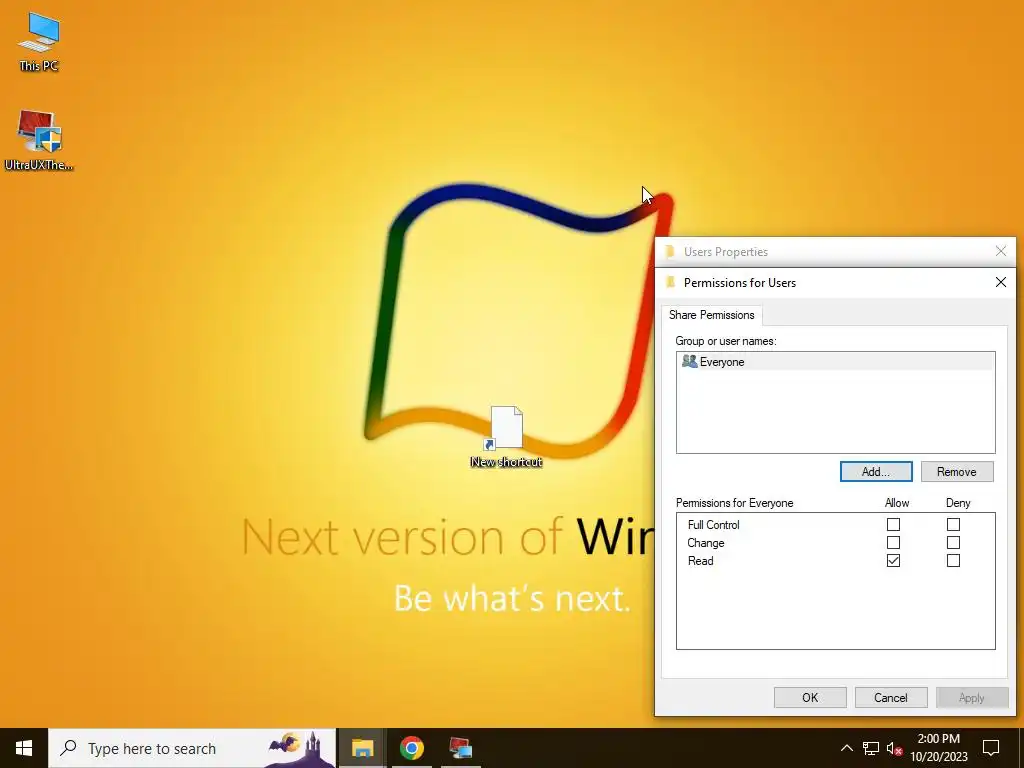Image resolution: width=1024 pixels, height=768 pixels.
Task: Click the folder icon in Permissions title bar
Action: (x=670, y=282)
